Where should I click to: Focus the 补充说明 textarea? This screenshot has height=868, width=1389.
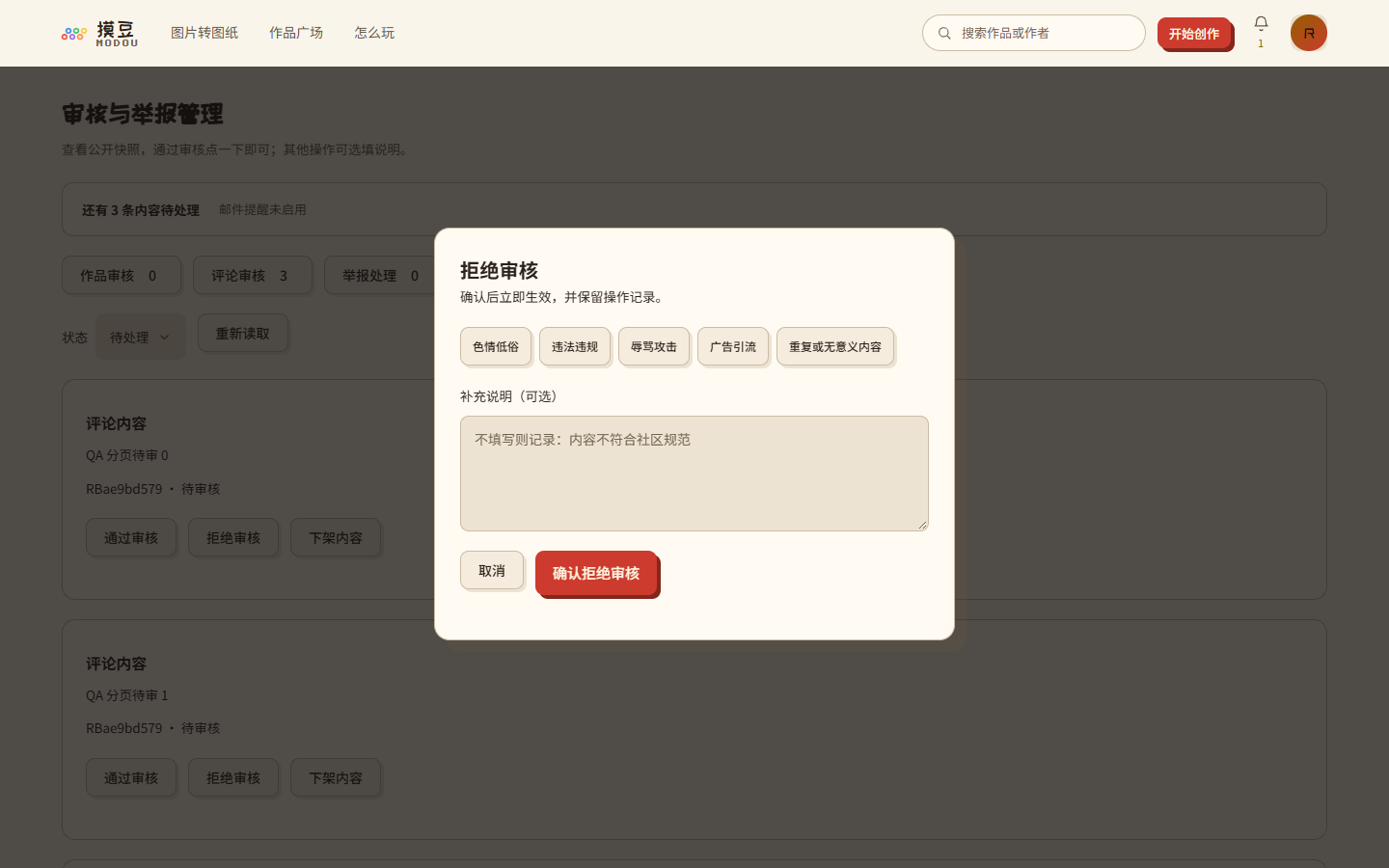coord(694,474)
